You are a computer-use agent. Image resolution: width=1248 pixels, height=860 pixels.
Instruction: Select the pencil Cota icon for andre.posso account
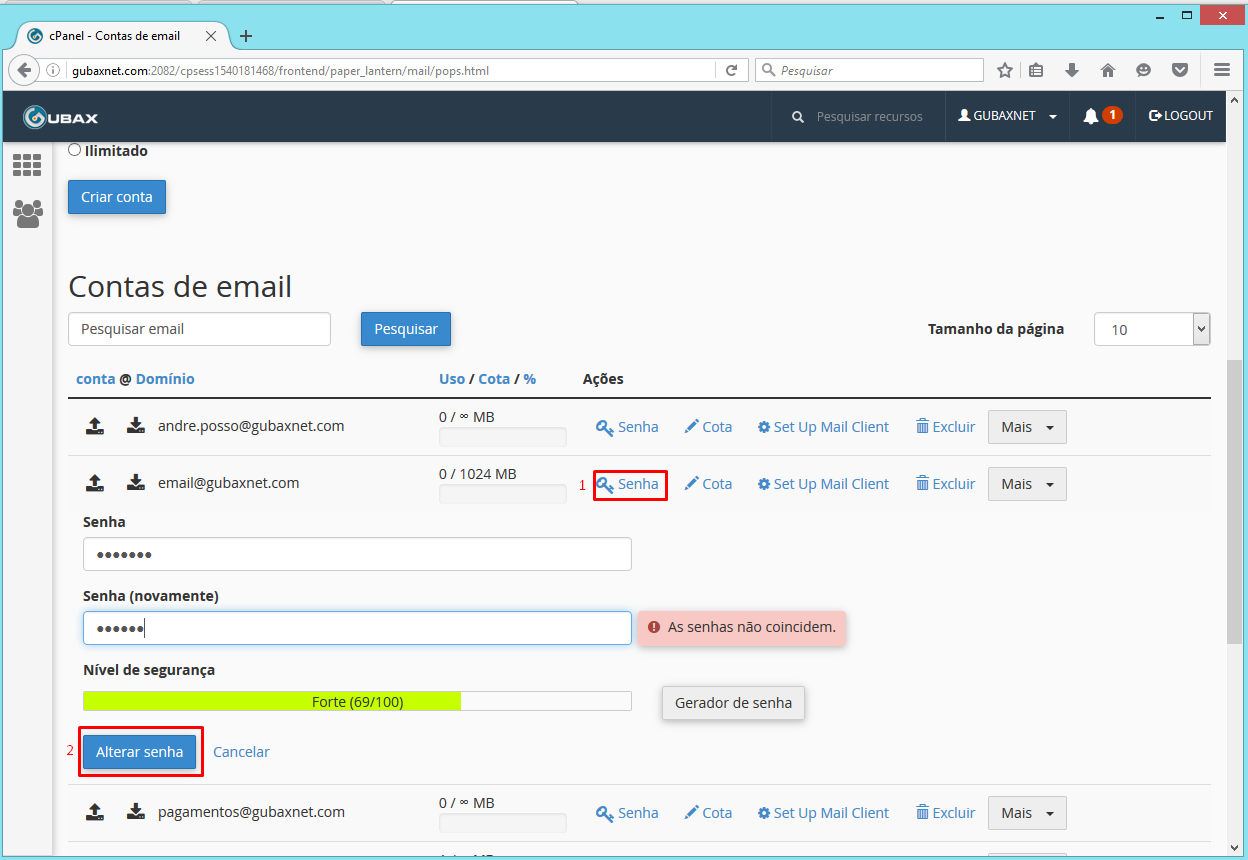(x=708, y=426)
